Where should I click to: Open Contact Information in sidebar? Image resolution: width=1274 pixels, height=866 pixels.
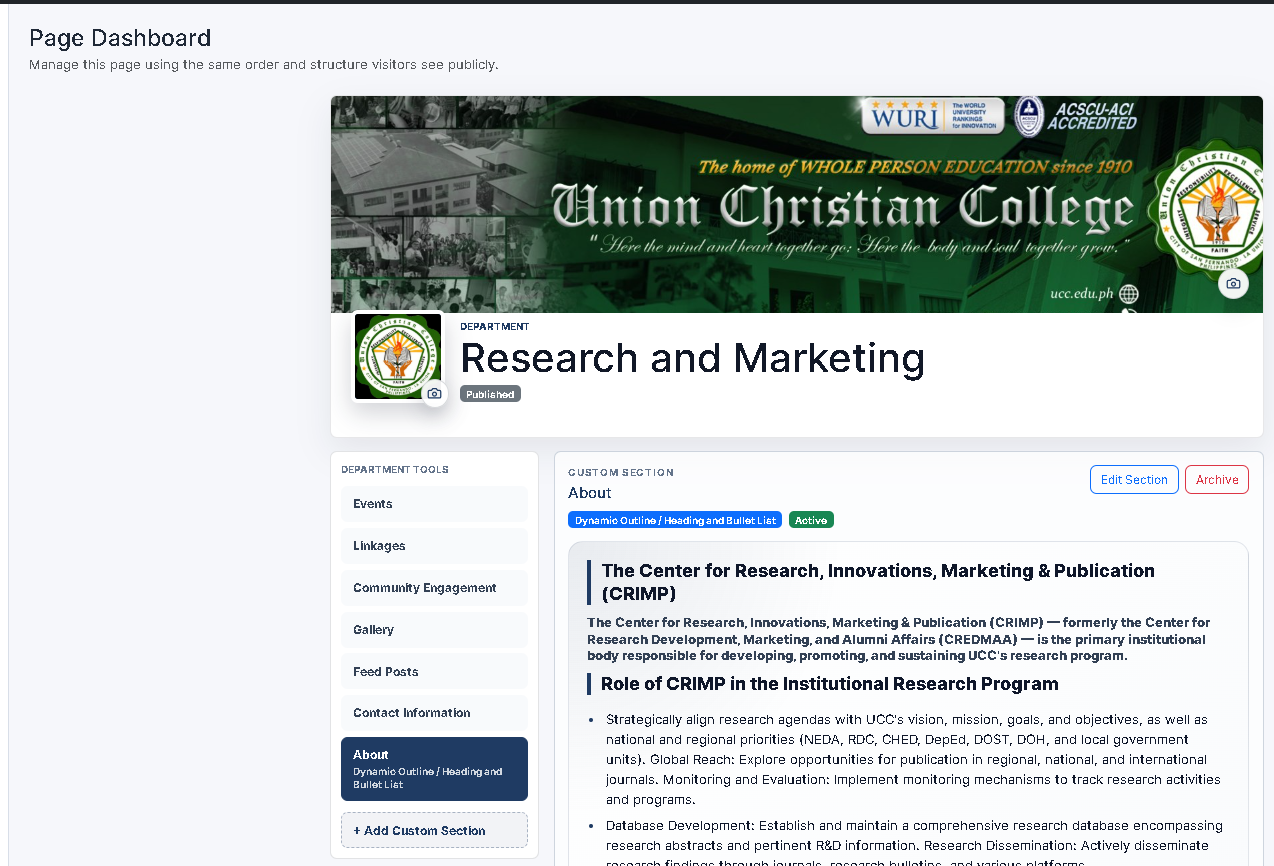point(434,713)
